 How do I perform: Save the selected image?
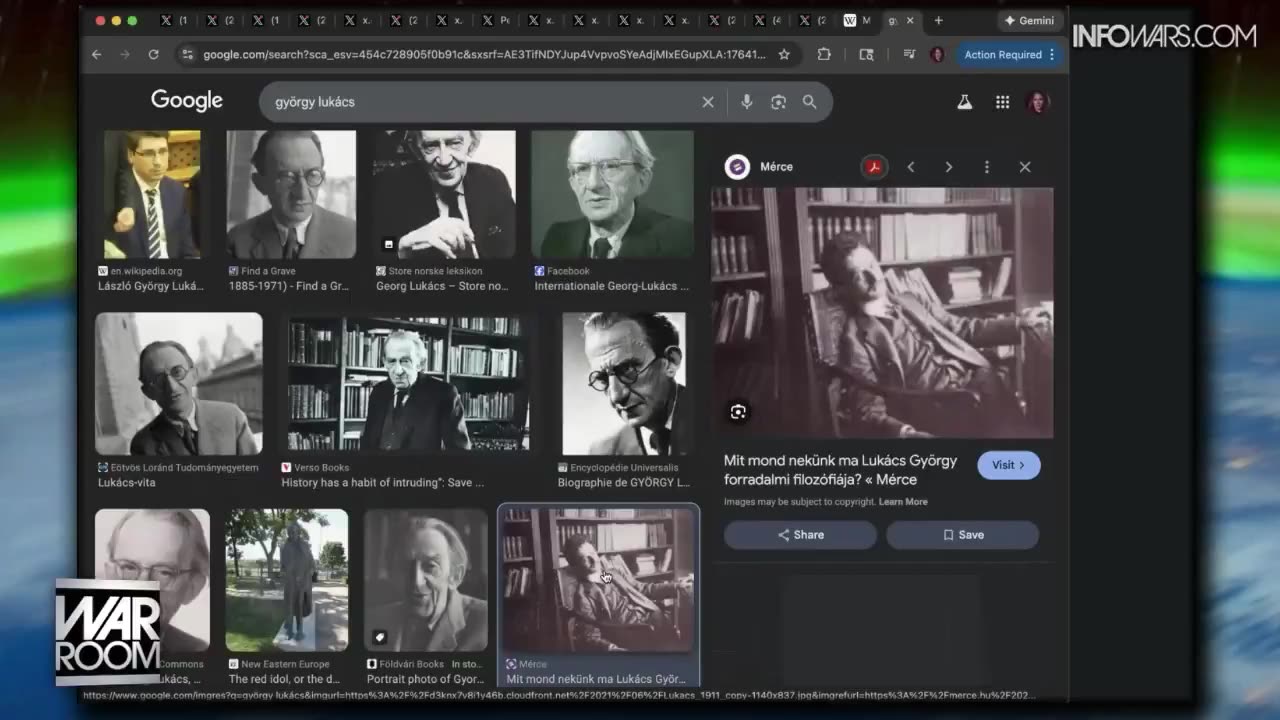pos(963,535)
